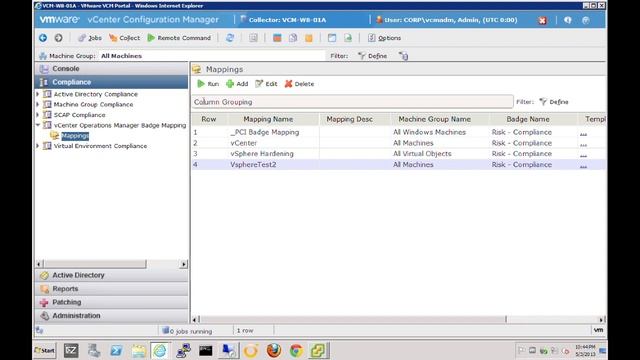Launch Chrome from the taskbar
Viewport: 640px width, 360px height.
(x=296, y=350)
